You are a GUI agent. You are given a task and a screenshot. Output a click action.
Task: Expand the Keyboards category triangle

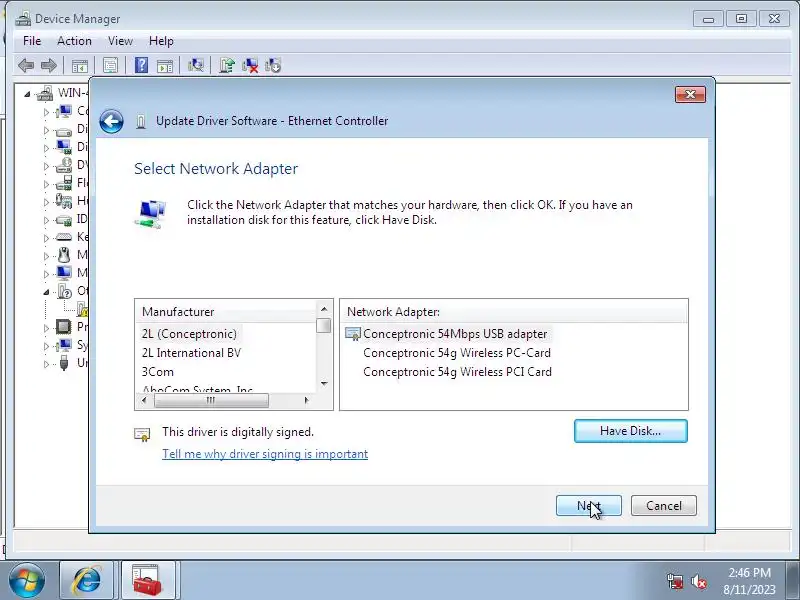click(x=46, y=238)
